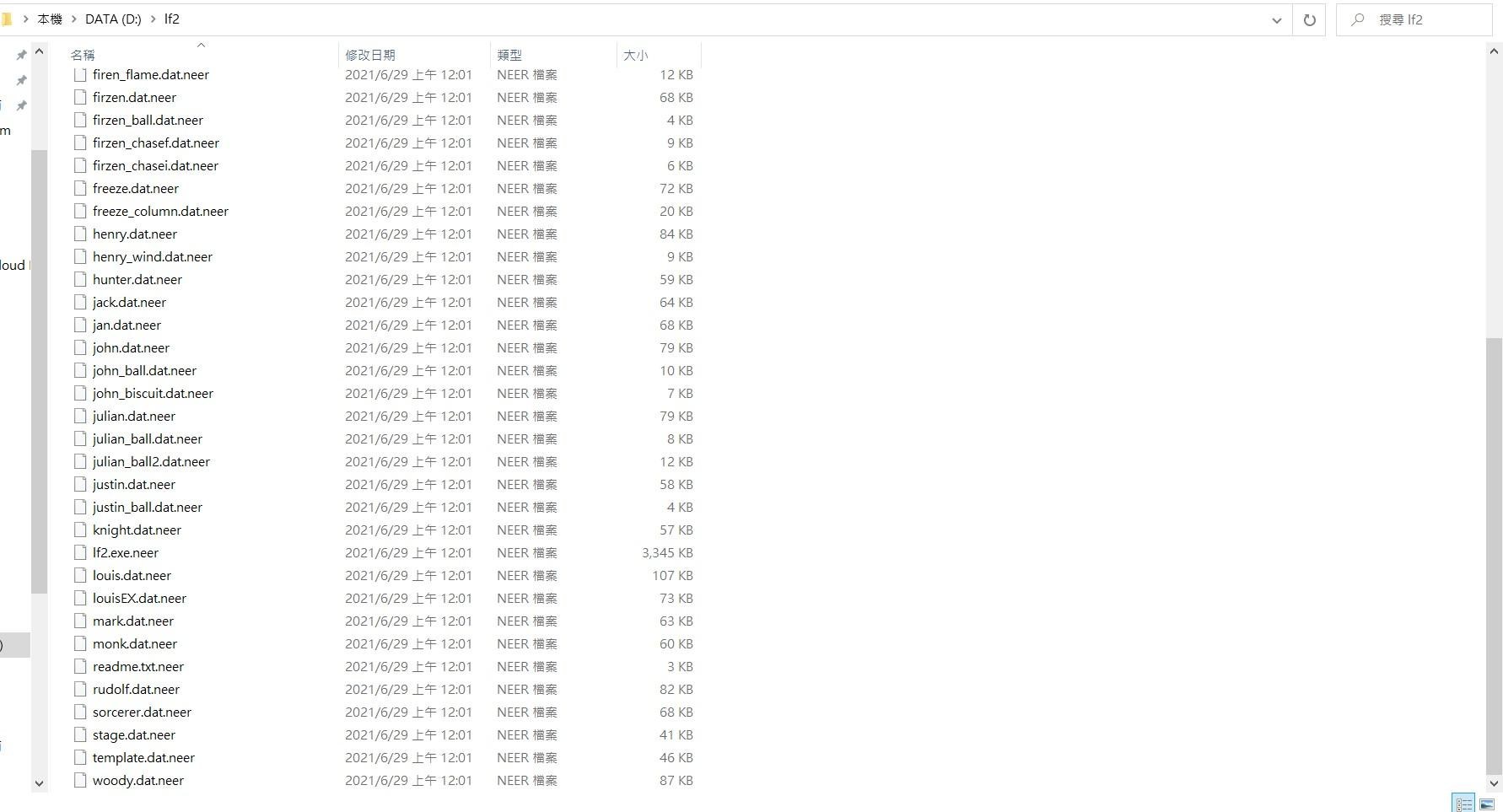
Task: Click the refresh button in address bar
Action: coord(1309,20)
